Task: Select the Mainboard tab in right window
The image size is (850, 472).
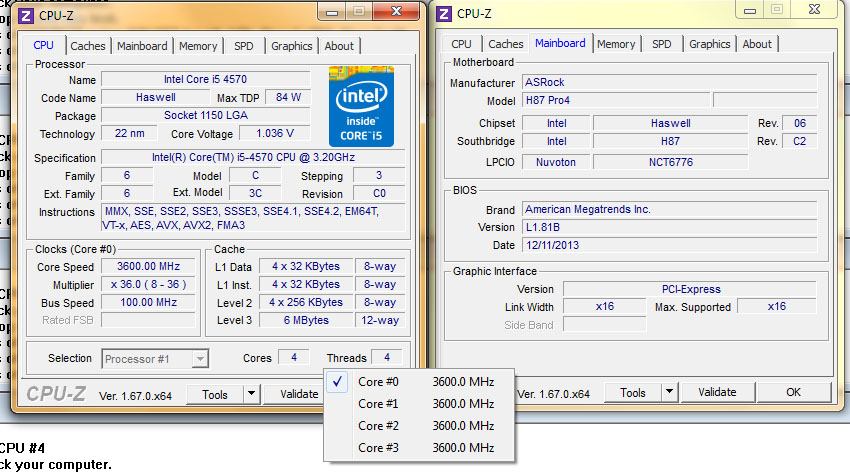Action: point(560,43)
